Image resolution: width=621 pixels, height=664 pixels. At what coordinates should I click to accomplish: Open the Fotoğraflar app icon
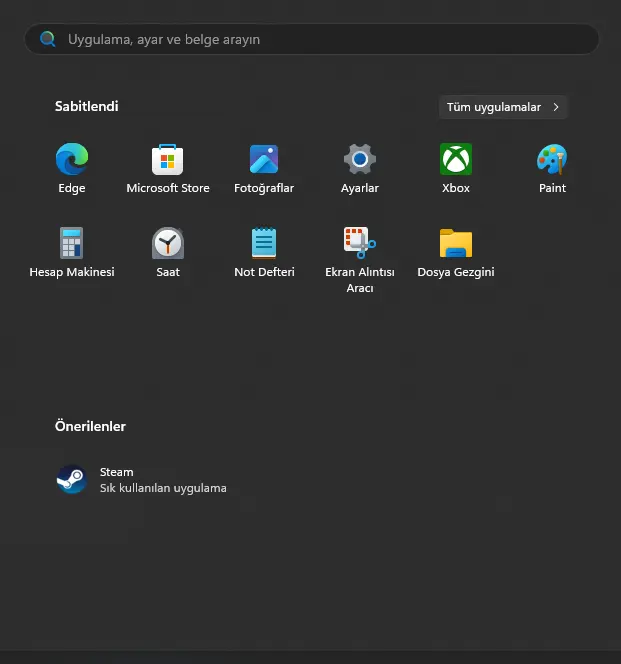point(264,159)
